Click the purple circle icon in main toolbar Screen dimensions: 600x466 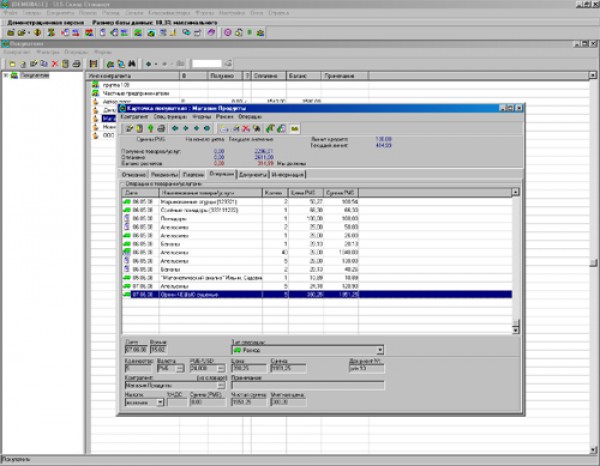tap(228, 33)
